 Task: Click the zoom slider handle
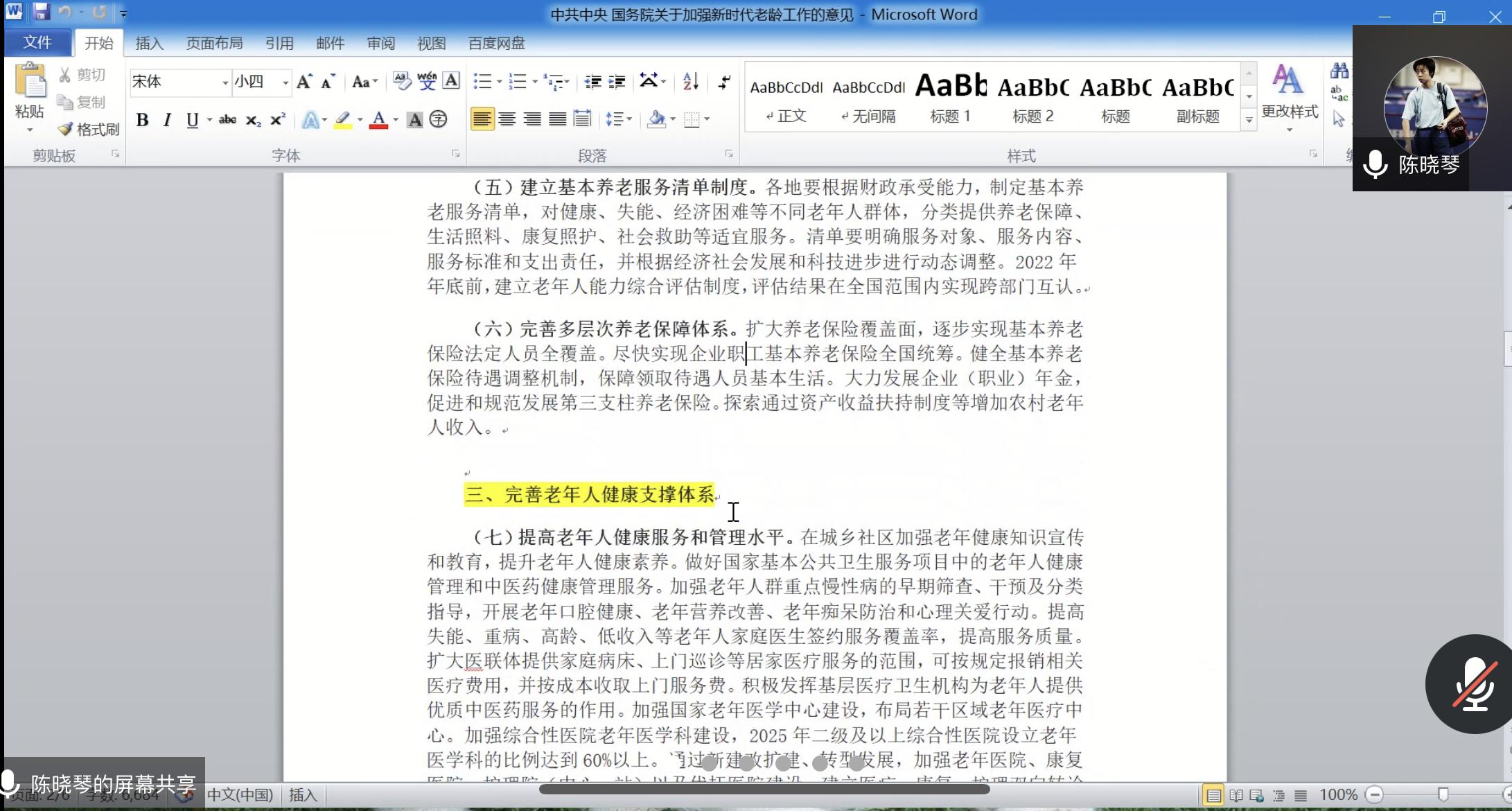click(1443, 794)
